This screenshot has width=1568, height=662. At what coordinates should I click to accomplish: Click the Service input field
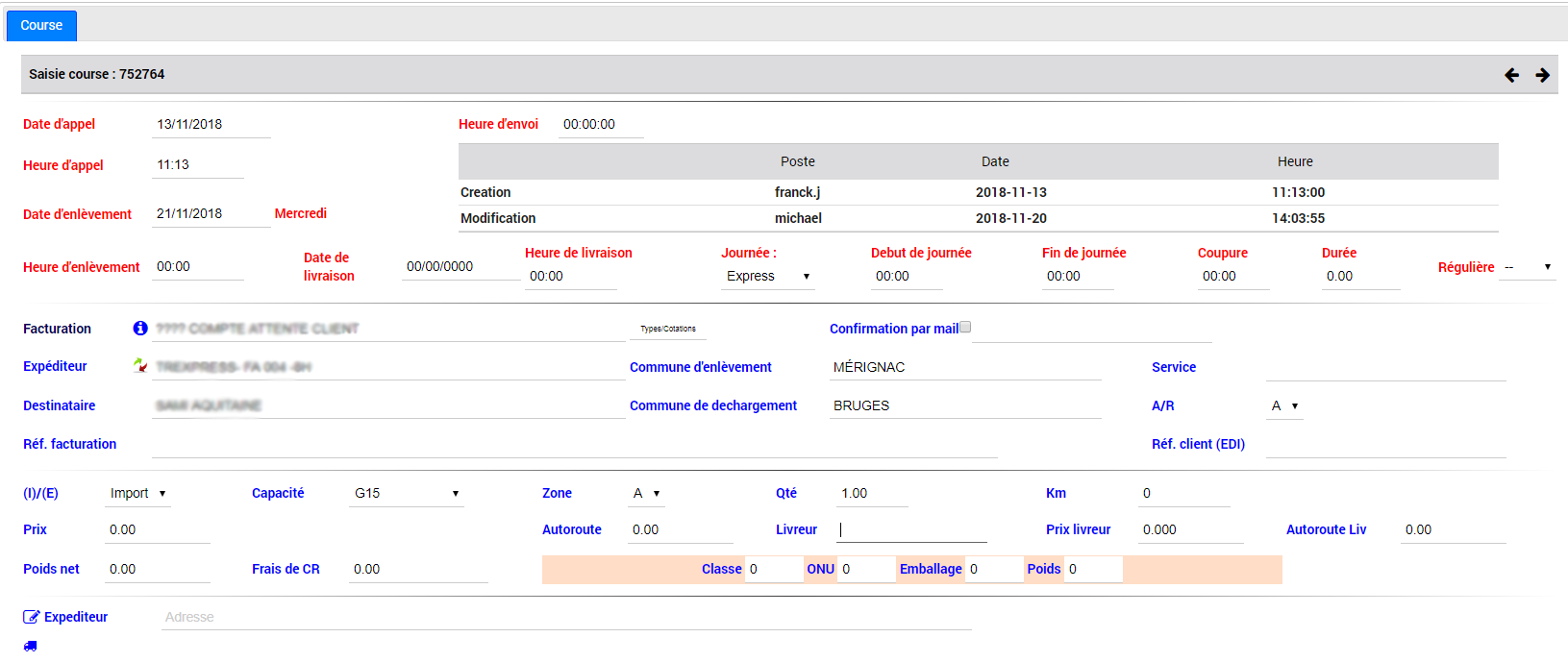tap(1385, 368)
